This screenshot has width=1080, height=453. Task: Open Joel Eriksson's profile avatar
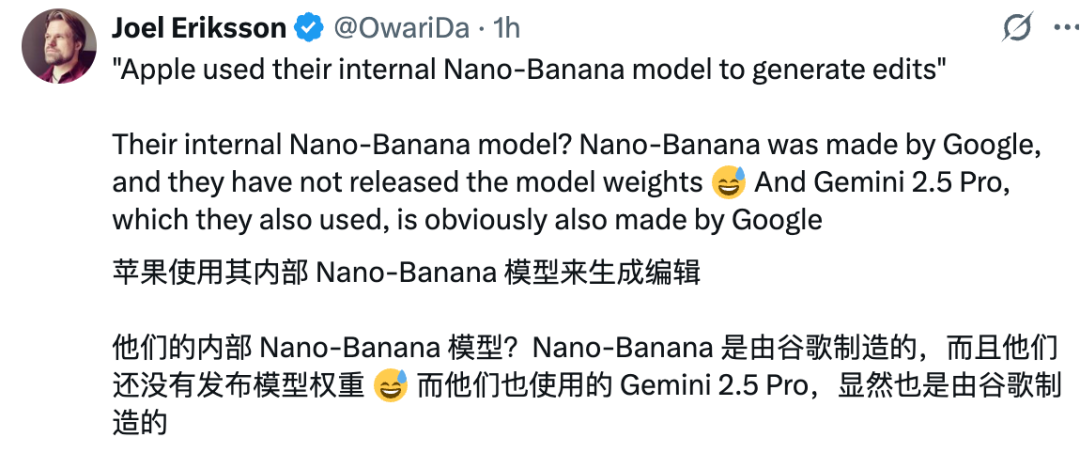tap(59, 45)
